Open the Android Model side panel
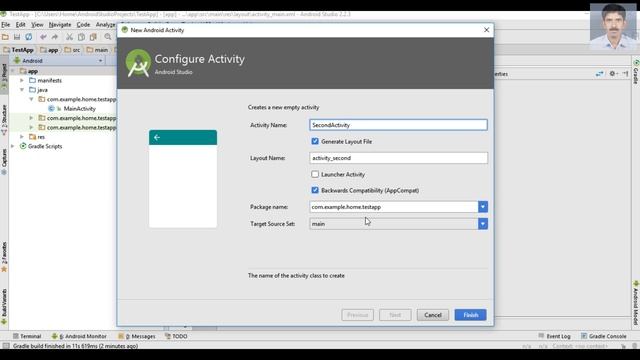640x360 pixels. point(636,303)
